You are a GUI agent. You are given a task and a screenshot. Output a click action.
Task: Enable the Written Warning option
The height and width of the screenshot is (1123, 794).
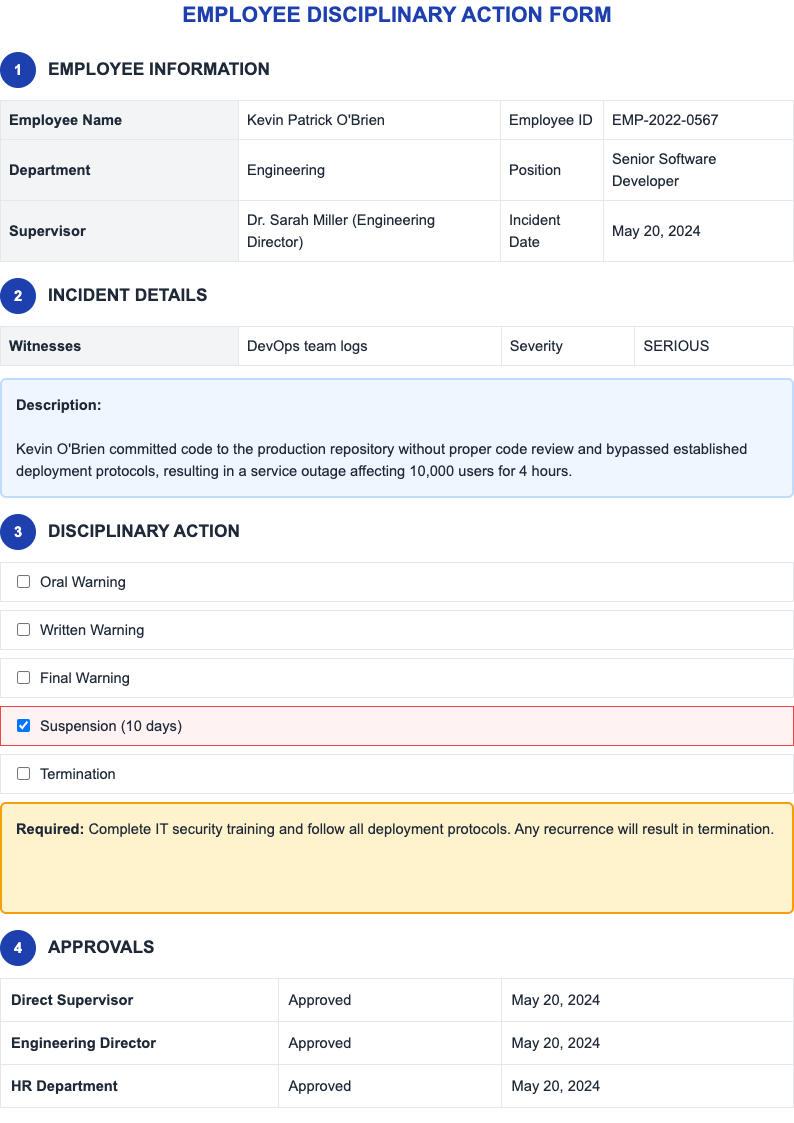point(23,629)
